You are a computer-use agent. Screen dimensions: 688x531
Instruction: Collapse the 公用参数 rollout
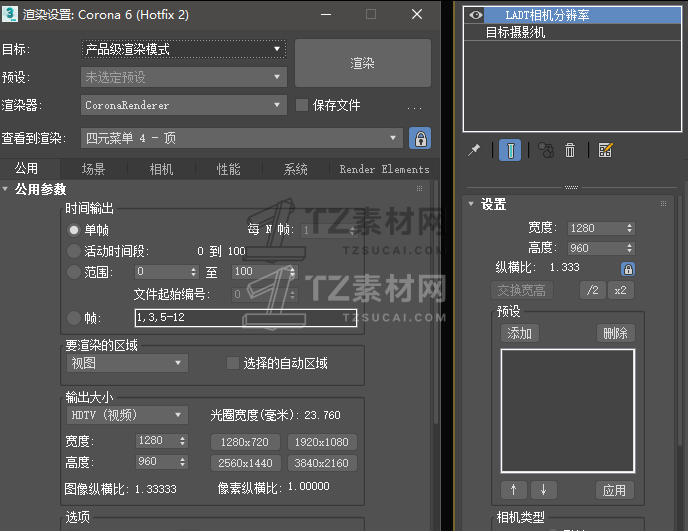click(5, 189)
